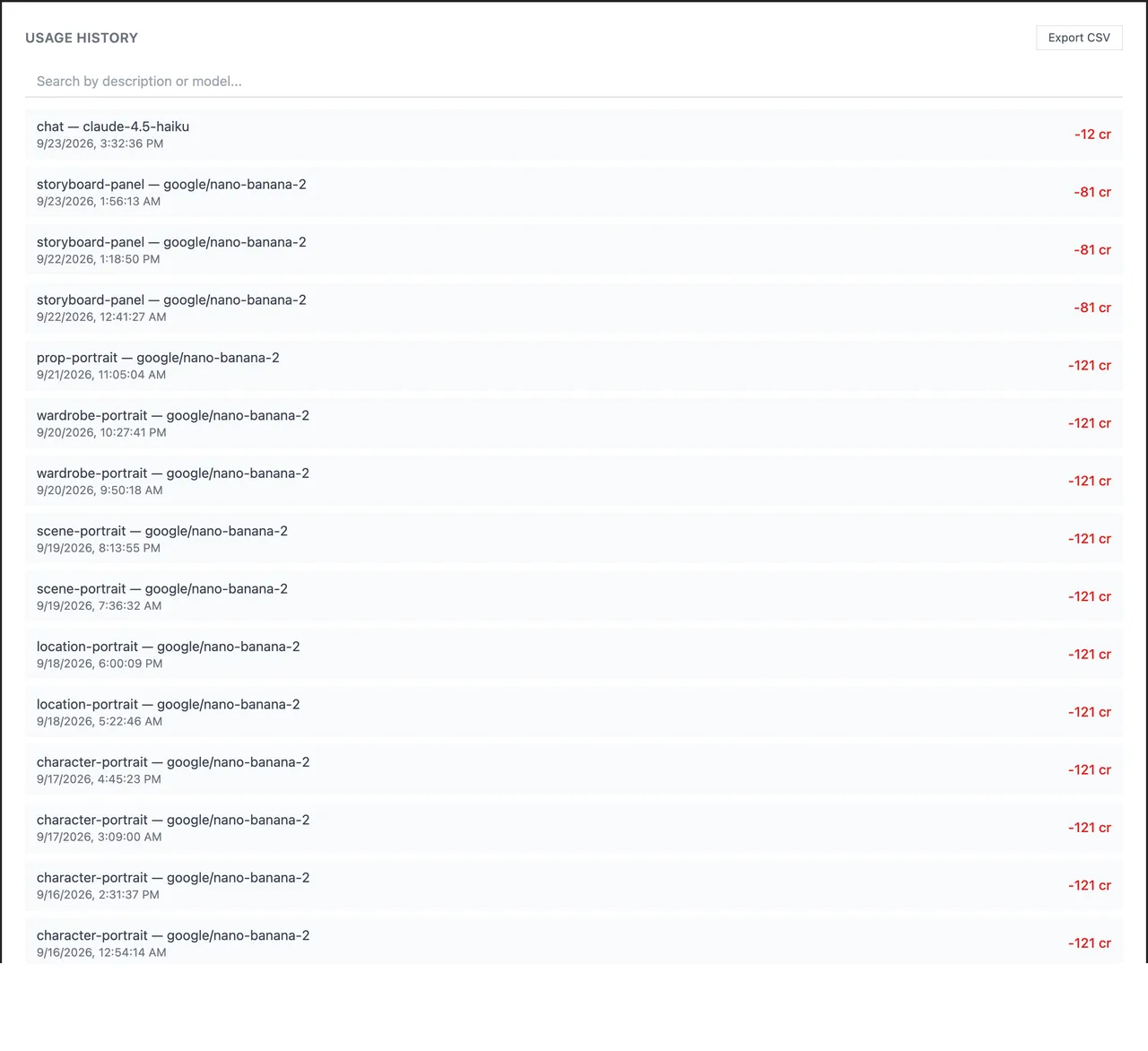
Task: Select character-portrait entry dated 9/16/2026, 12:54:14 AM
Action: click(574, 941)
